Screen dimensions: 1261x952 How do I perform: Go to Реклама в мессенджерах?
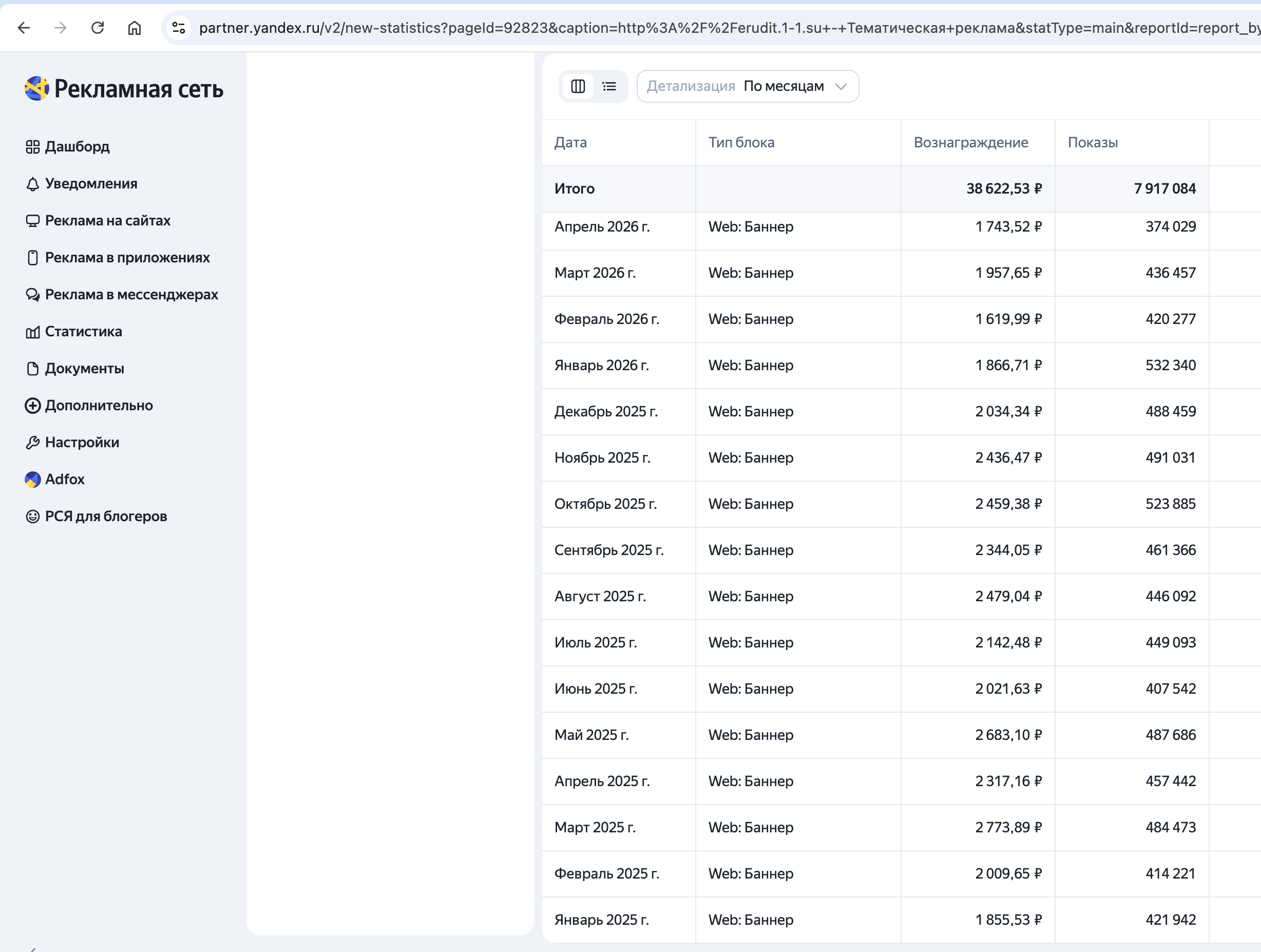click(x=131, y=295)
